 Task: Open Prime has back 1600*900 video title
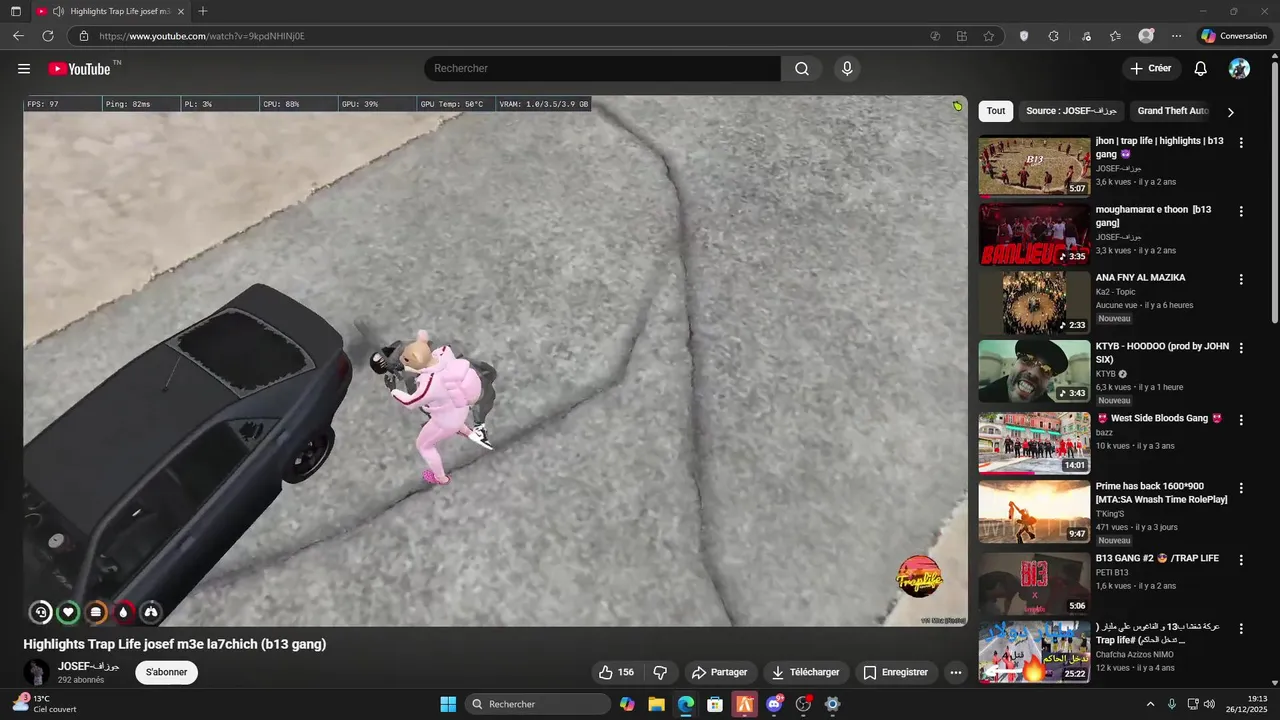tap(1161, 493)
